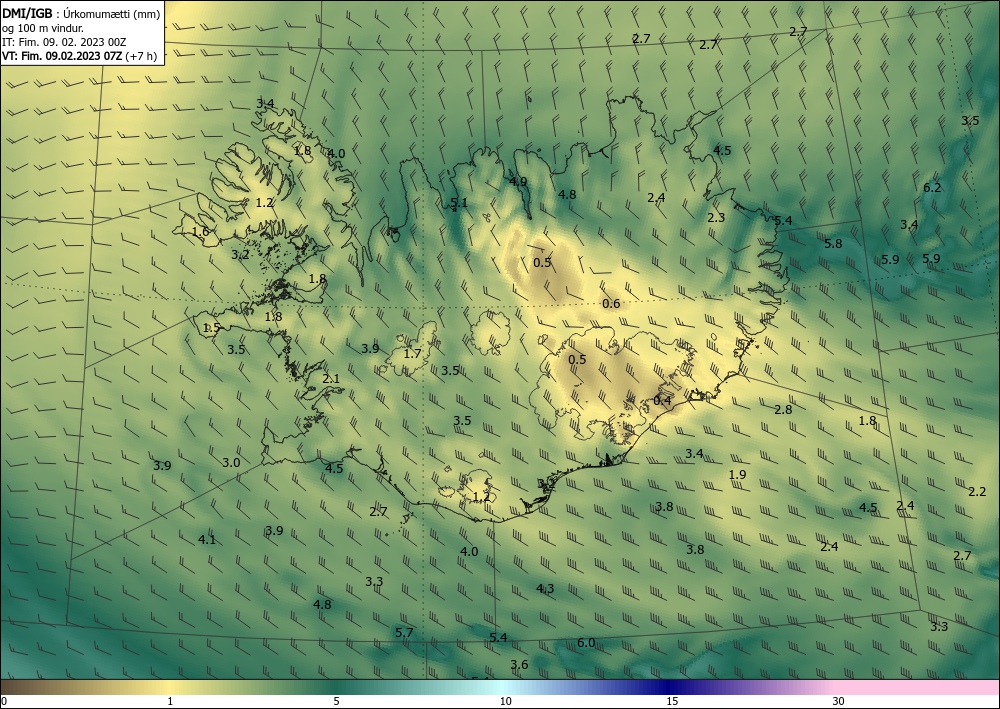Click the 3.2 precipitation value
The height and width of the screenshot is (709, 1000).
click(240, 254)
